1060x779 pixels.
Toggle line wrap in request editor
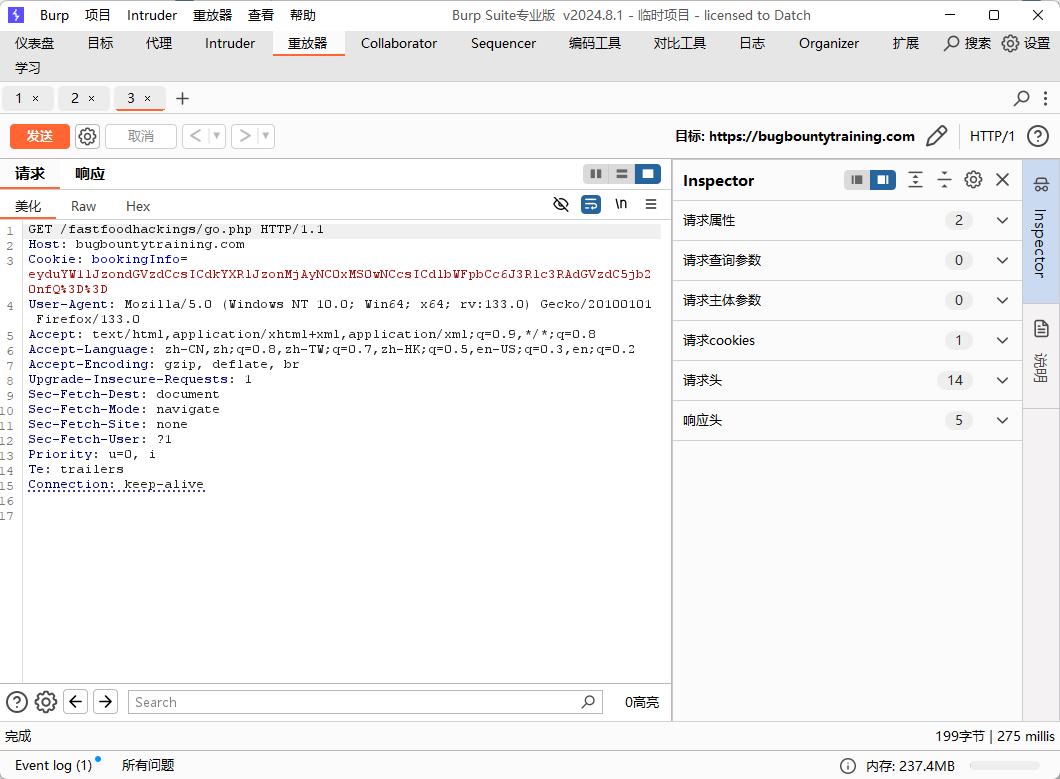[x=591, y=204]
